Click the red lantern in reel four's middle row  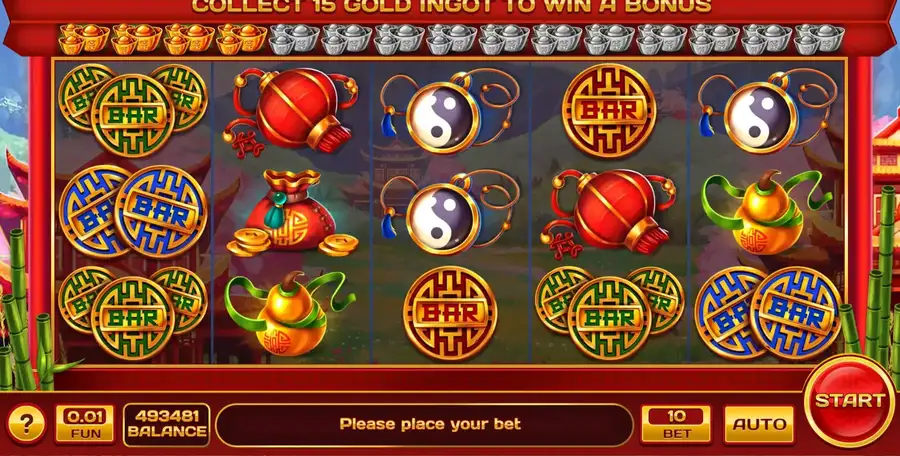tap(609, 212)
